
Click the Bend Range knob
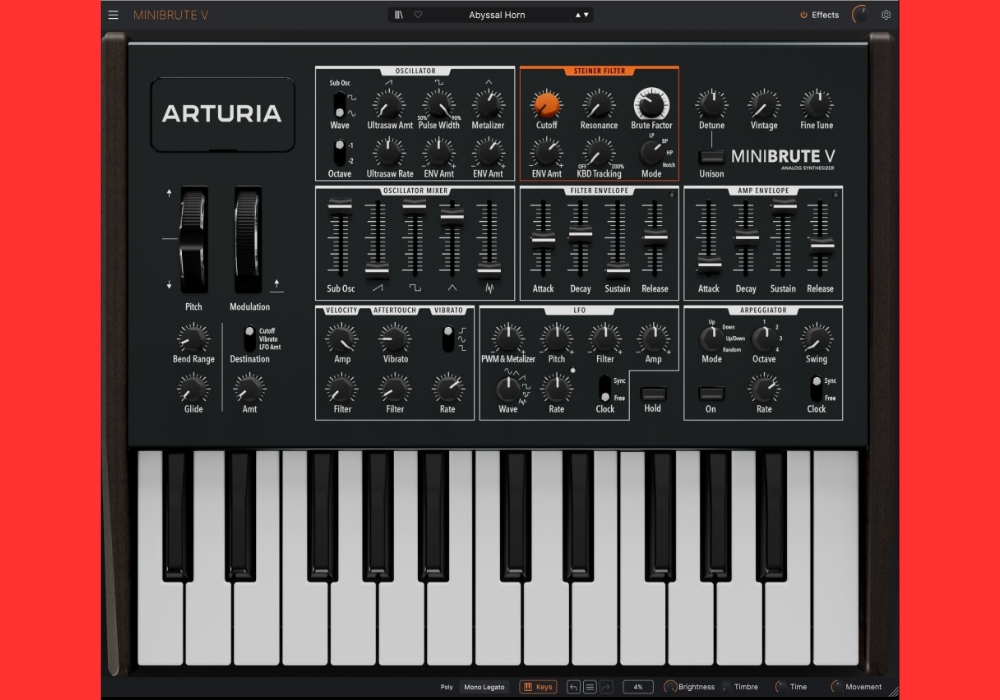(x=193, y=338)
